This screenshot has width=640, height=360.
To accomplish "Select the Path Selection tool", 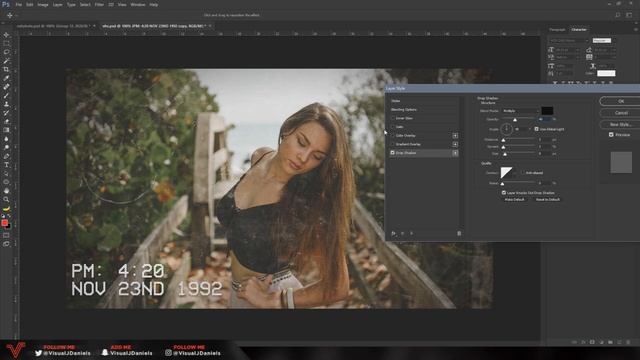I will tap(6, 173).
